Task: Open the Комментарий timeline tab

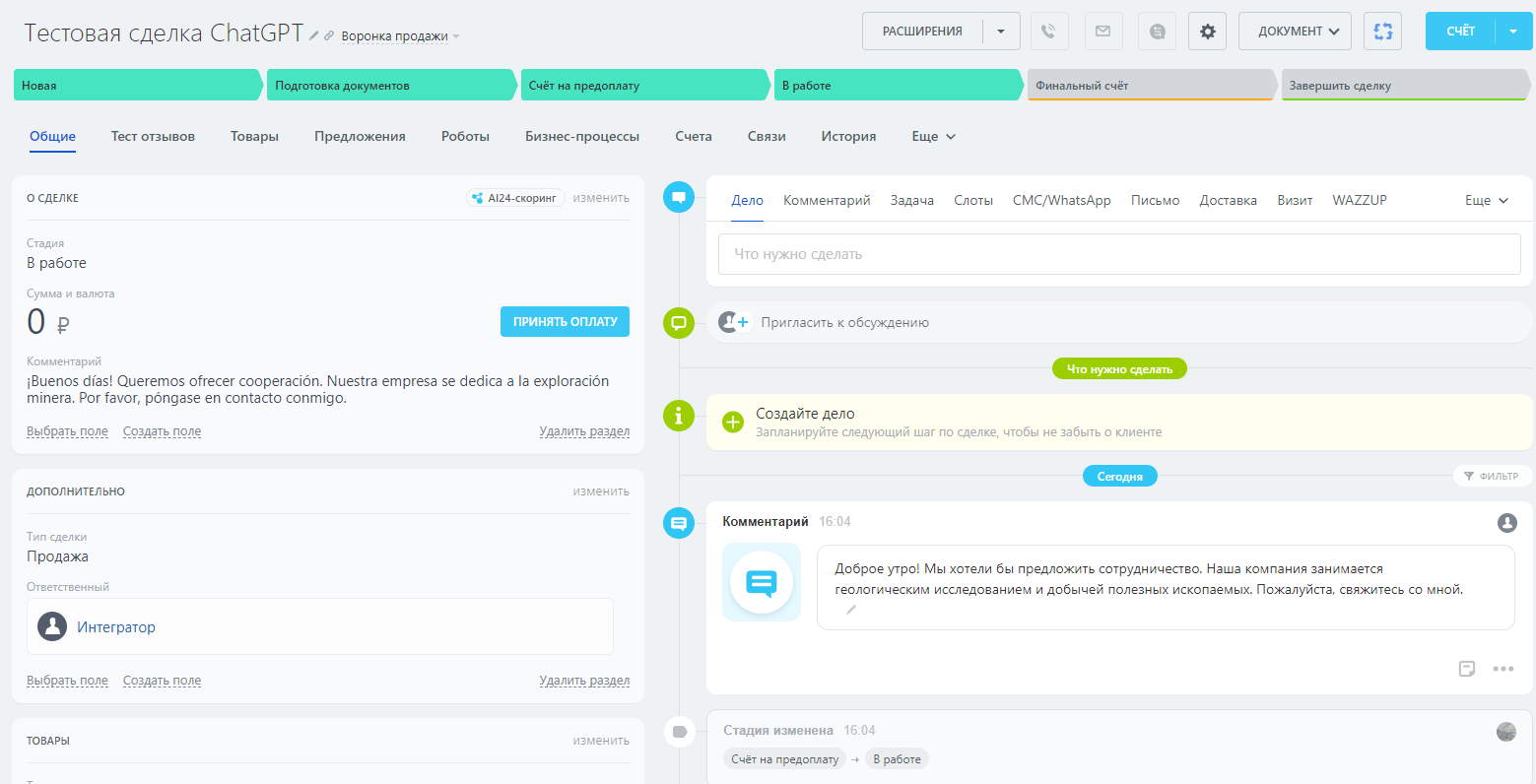Action: click(827, 200)
